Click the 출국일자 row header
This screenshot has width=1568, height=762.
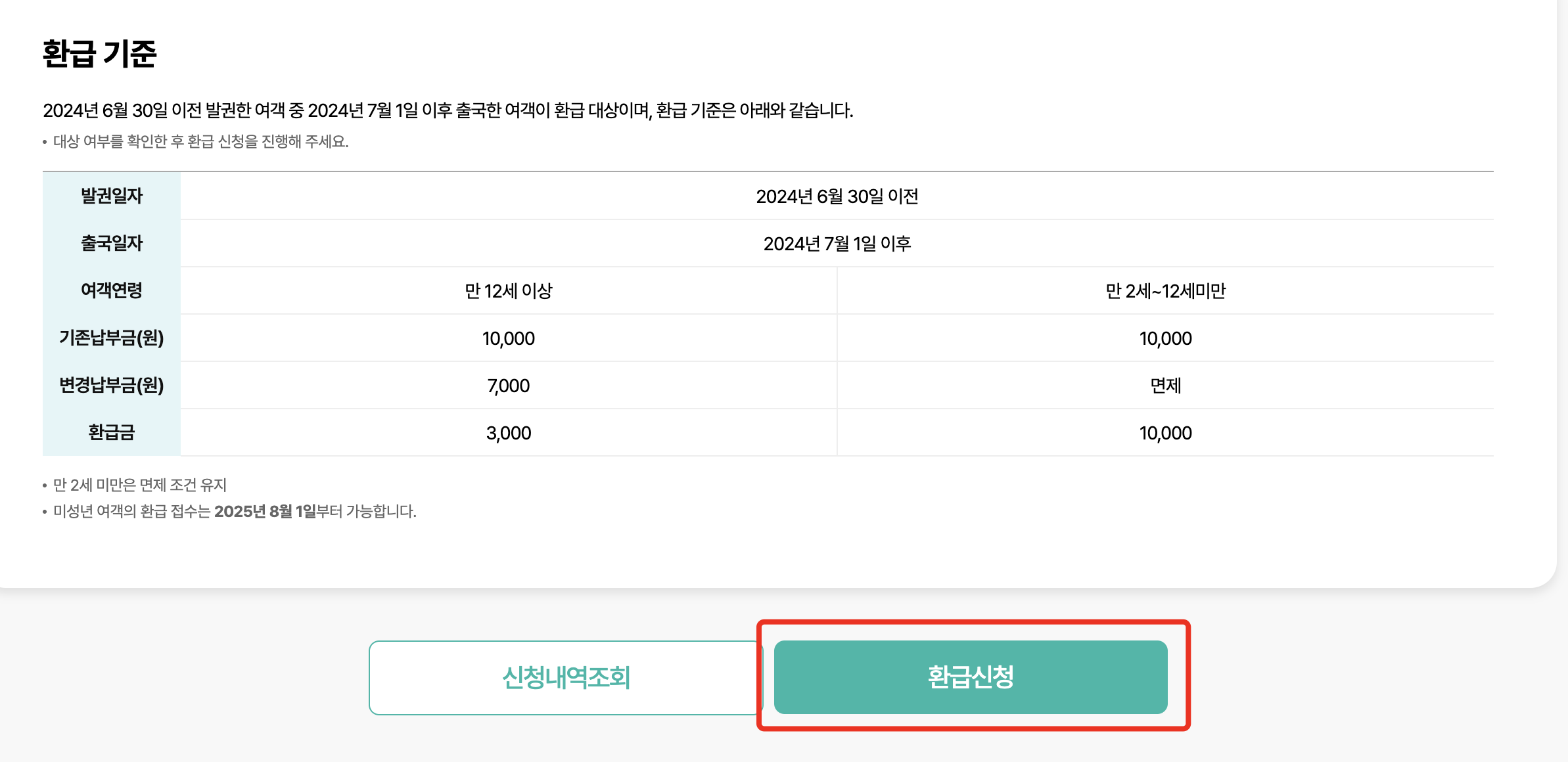[x=111, y=243]
